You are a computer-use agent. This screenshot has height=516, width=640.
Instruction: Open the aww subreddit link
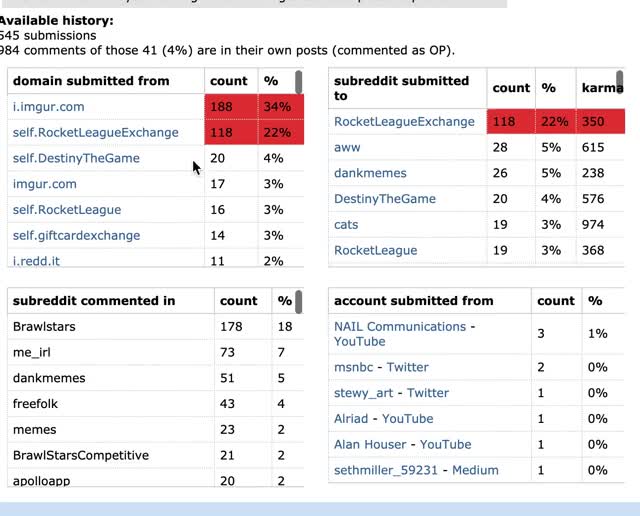point(347,147)
